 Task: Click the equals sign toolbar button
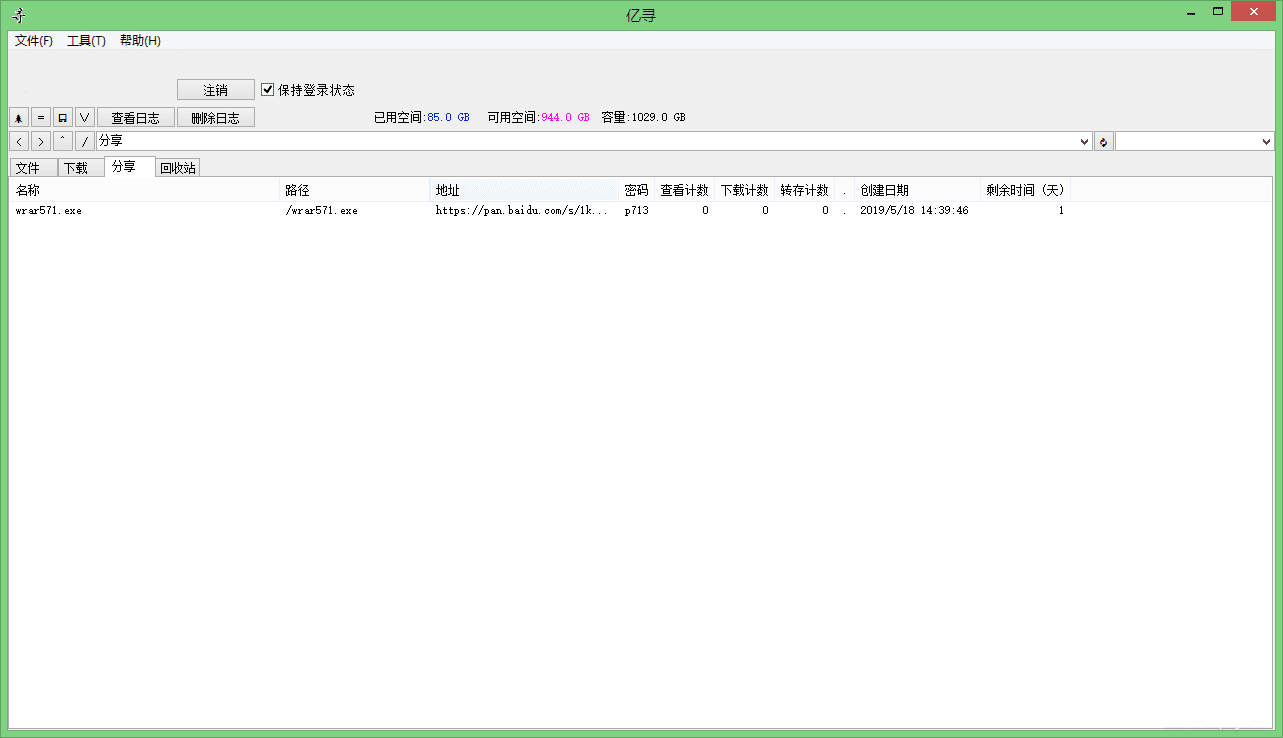click(41, 118)
